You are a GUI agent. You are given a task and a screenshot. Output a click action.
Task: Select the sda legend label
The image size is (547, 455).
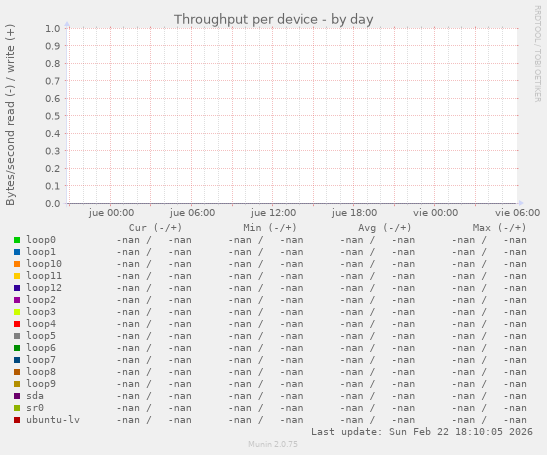click(35, 396)
